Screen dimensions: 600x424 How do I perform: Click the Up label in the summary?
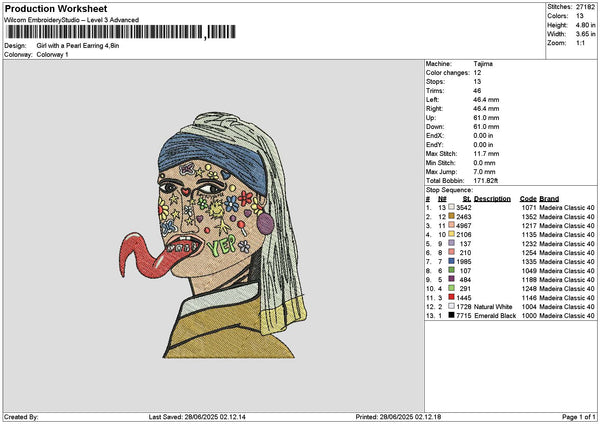pyautogui.click(x=430, y=118)
